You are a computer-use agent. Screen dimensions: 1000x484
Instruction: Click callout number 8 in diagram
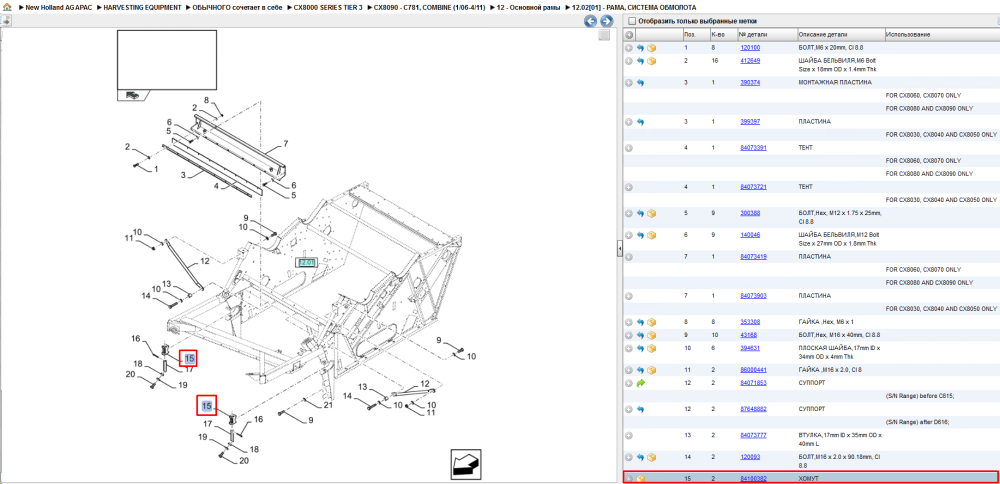[207, 100]
